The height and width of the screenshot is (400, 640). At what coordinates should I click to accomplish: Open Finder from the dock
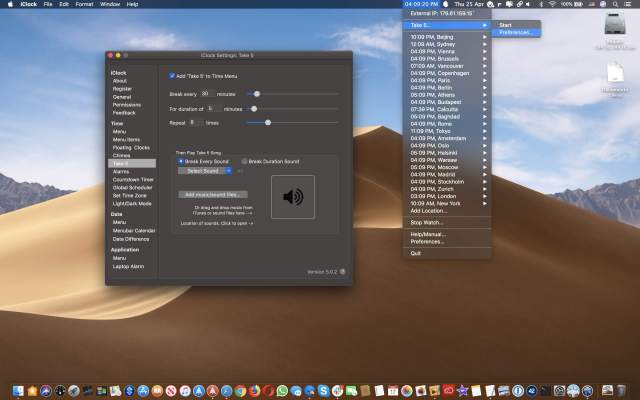19,390
